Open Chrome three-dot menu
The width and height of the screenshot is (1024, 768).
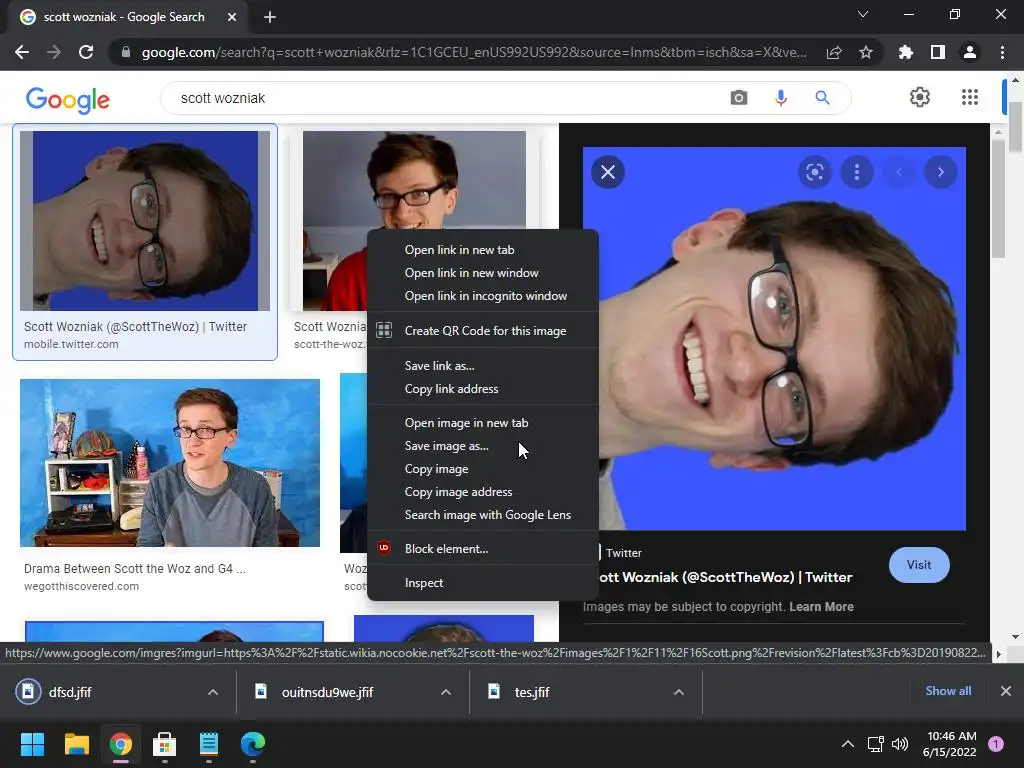1002,52
